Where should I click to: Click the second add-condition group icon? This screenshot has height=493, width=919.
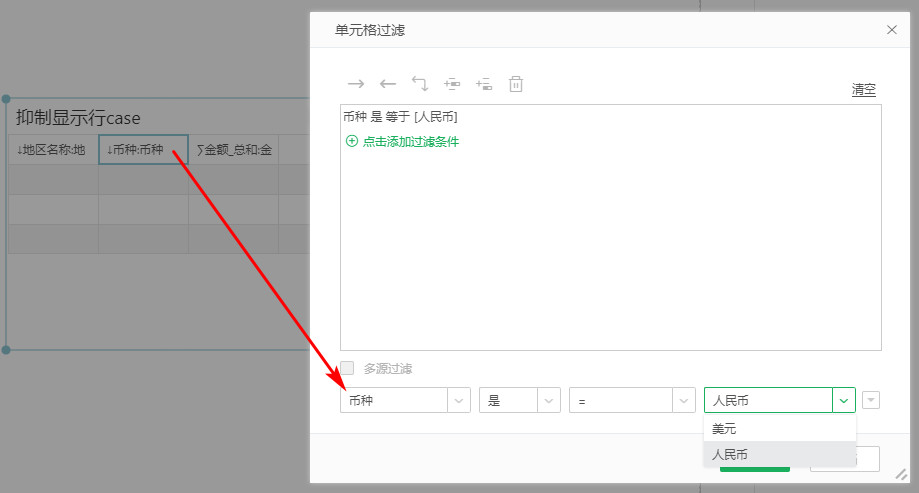click(484, 84)
